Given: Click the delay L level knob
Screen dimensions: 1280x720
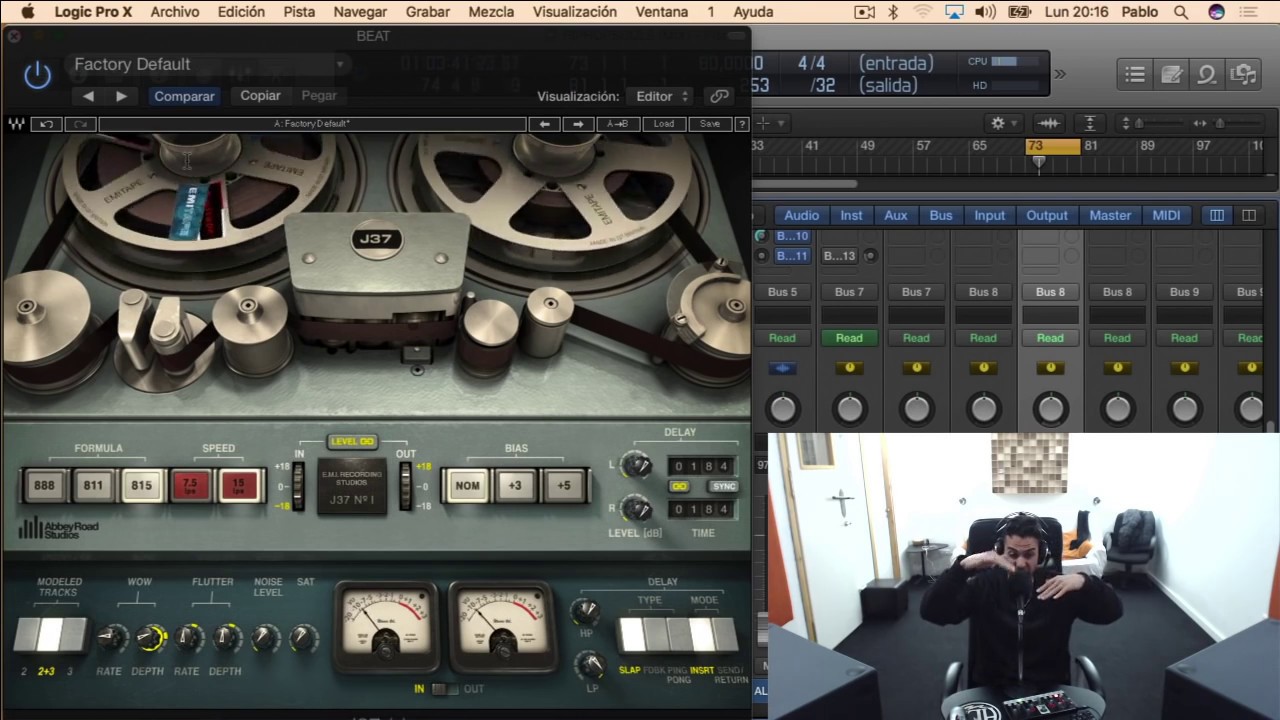Looking at the screenshot, I should click(636, 465).
